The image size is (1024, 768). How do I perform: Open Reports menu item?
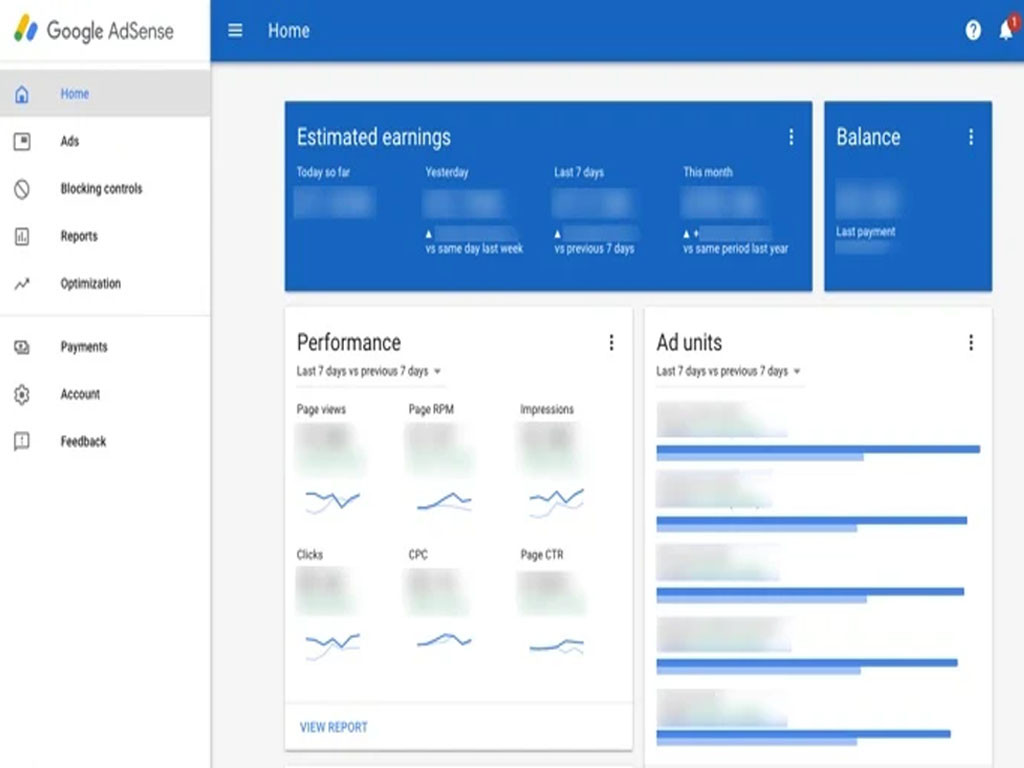(105, 236)
